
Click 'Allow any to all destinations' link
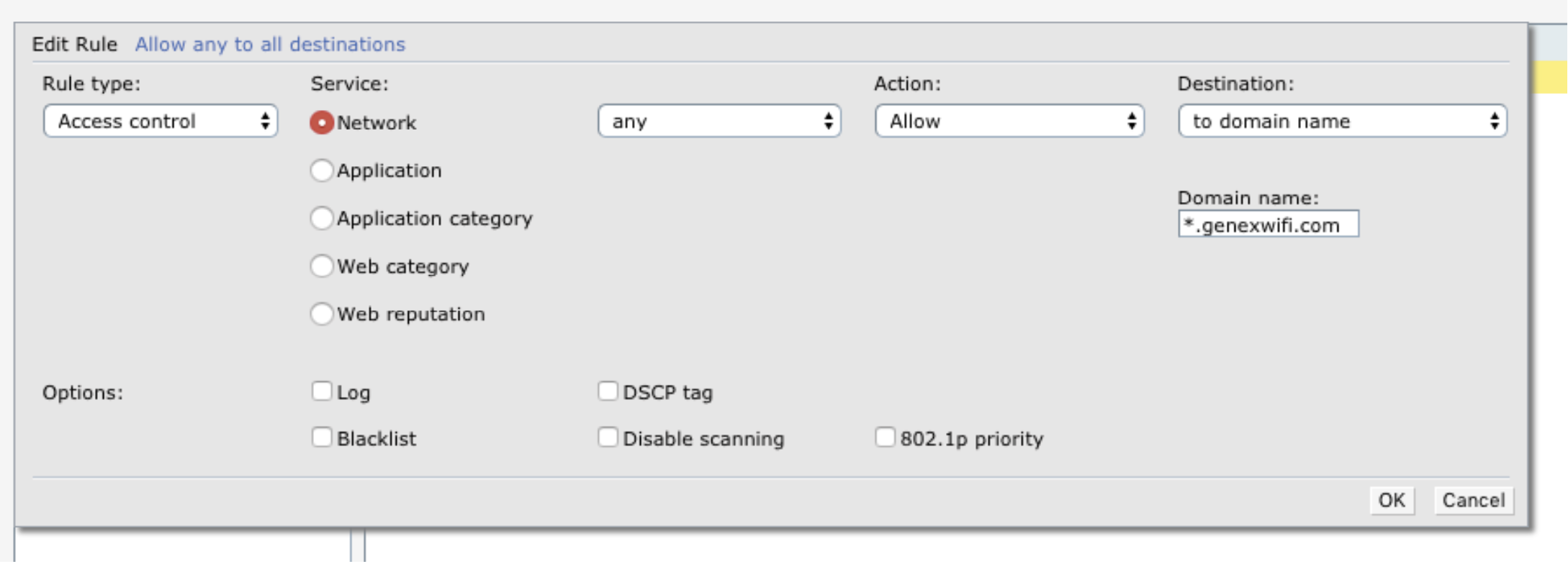[270, 45]
